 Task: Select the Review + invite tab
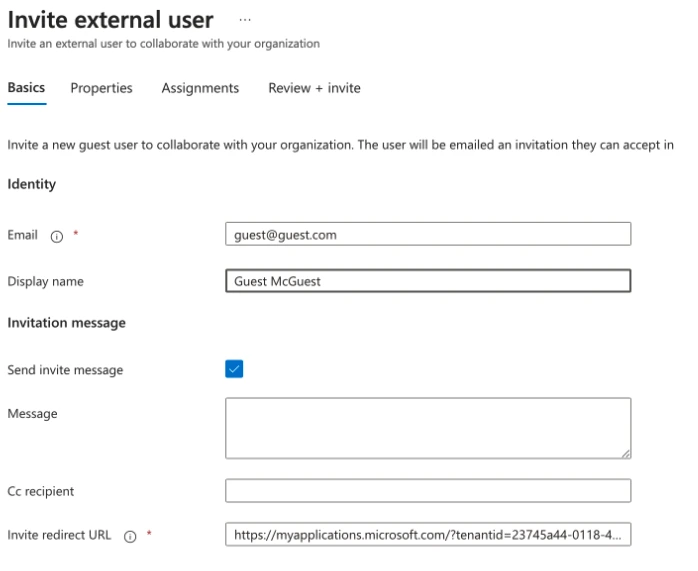click(x=314, y=88)
